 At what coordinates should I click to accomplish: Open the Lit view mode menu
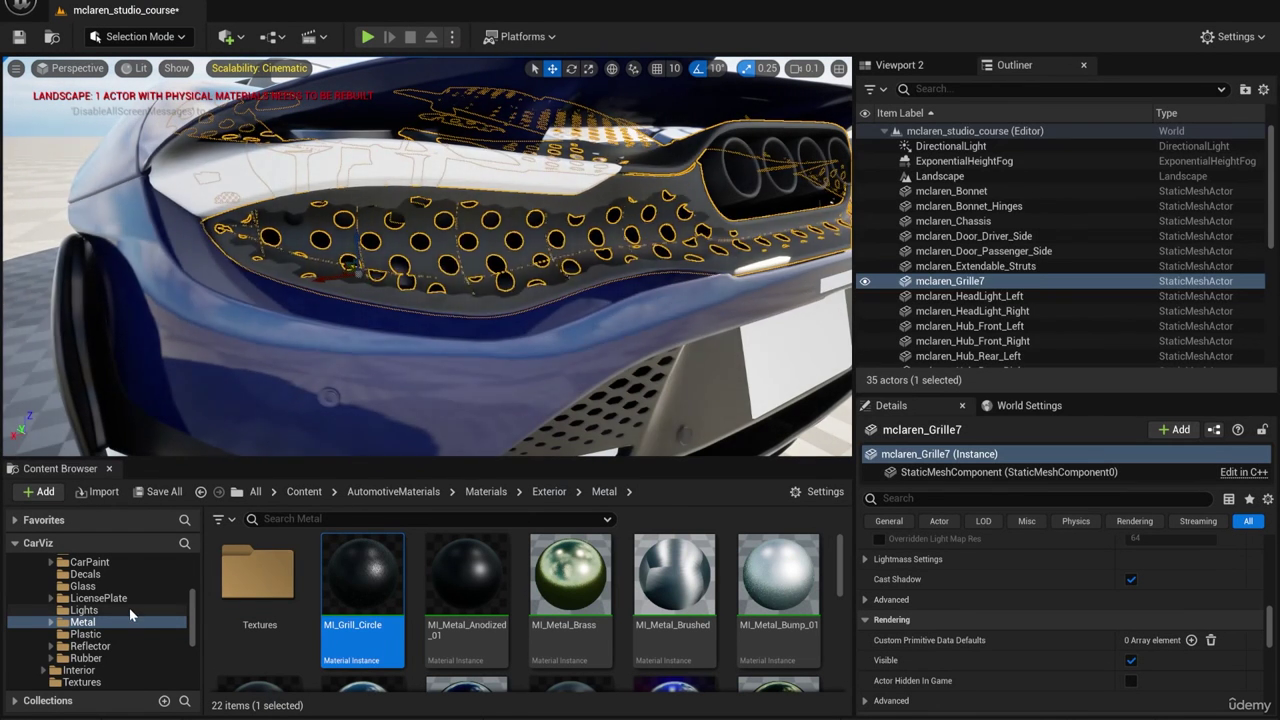click(x=133, y=68)
